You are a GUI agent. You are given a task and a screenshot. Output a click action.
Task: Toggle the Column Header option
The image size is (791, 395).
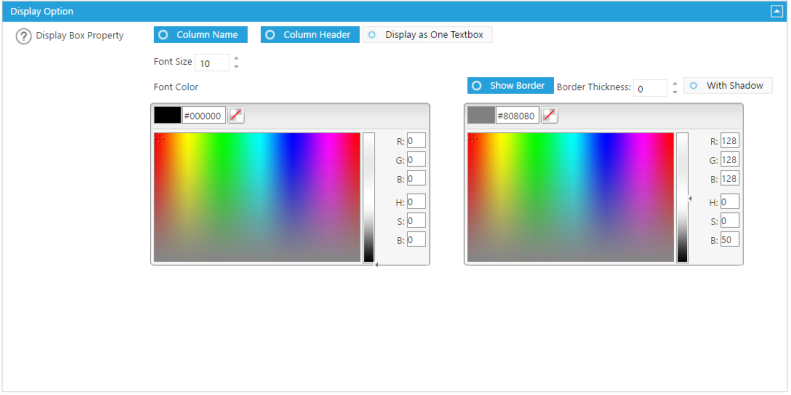pos(310,35)
